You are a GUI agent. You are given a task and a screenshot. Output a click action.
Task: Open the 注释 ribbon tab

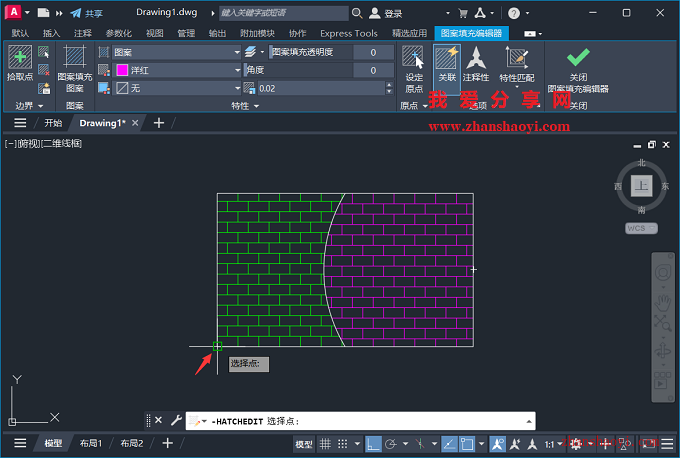(82, 33)
